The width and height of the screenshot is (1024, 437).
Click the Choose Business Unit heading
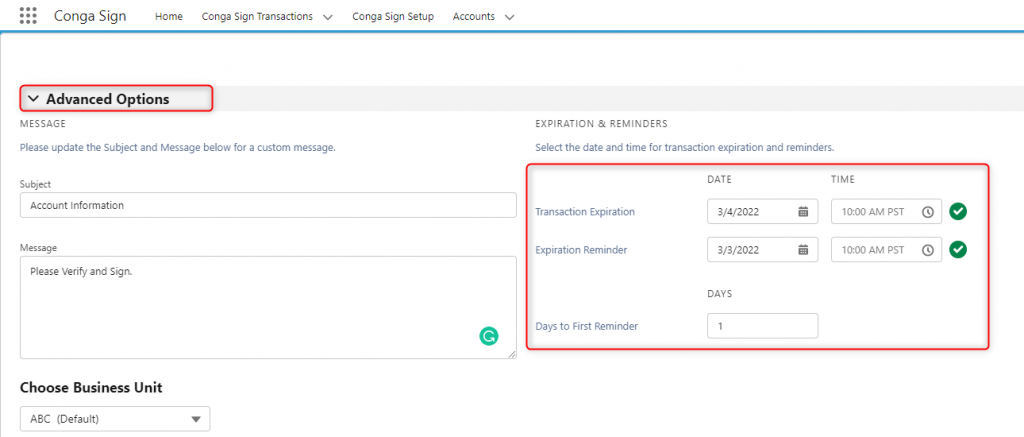(x=91, y=388)
